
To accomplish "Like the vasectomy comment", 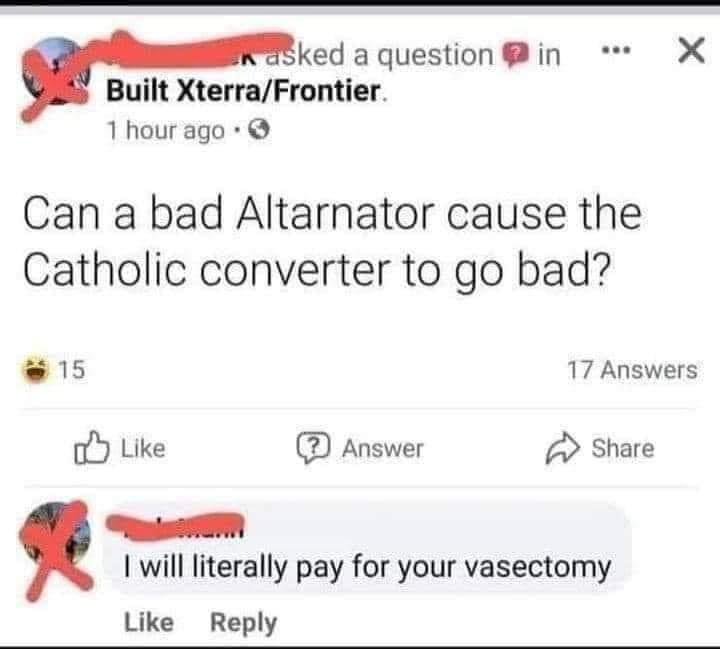I will tap(149, 622).
